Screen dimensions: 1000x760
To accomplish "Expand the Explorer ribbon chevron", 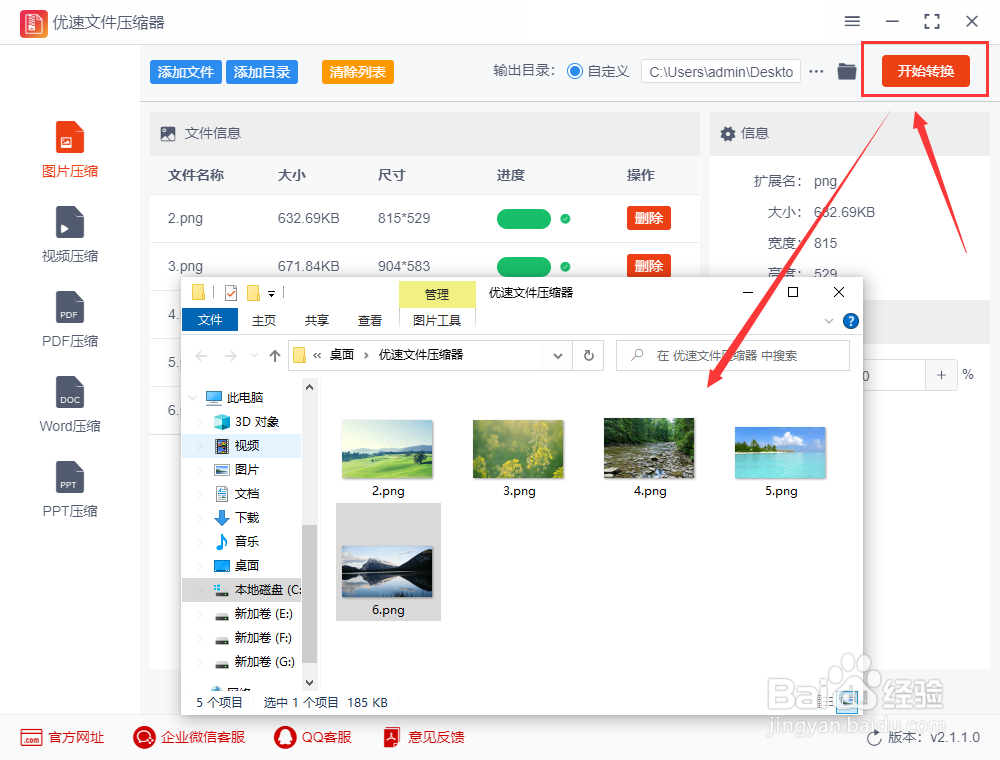I will tap(828, 321).
